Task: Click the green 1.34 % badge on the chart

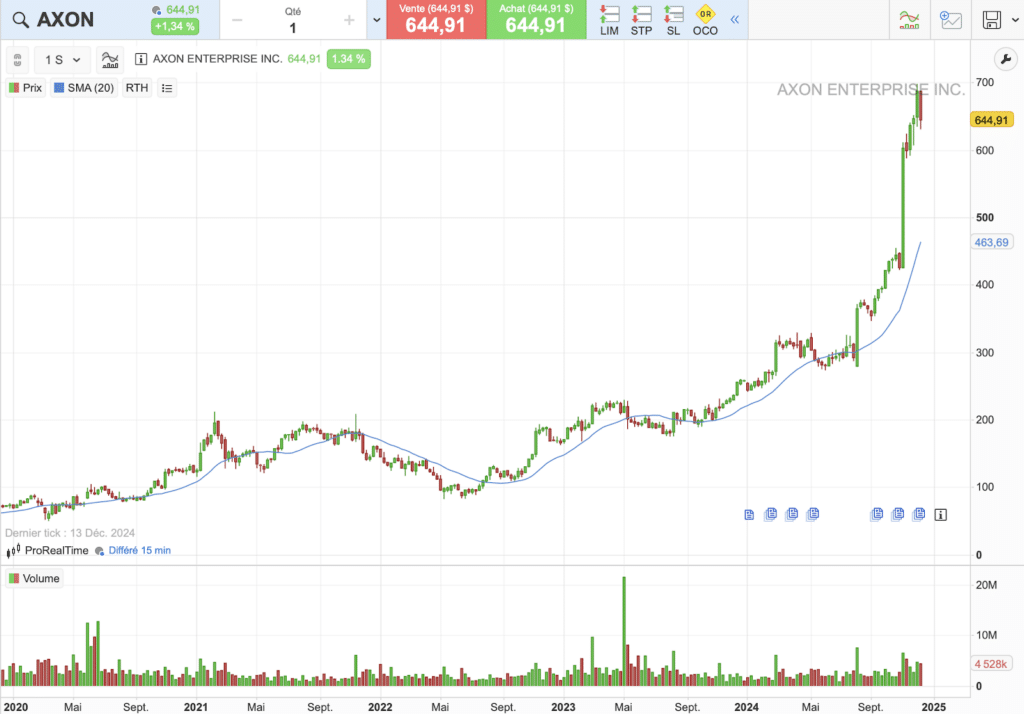Action: pyautogui.click(x=349, y=59)
